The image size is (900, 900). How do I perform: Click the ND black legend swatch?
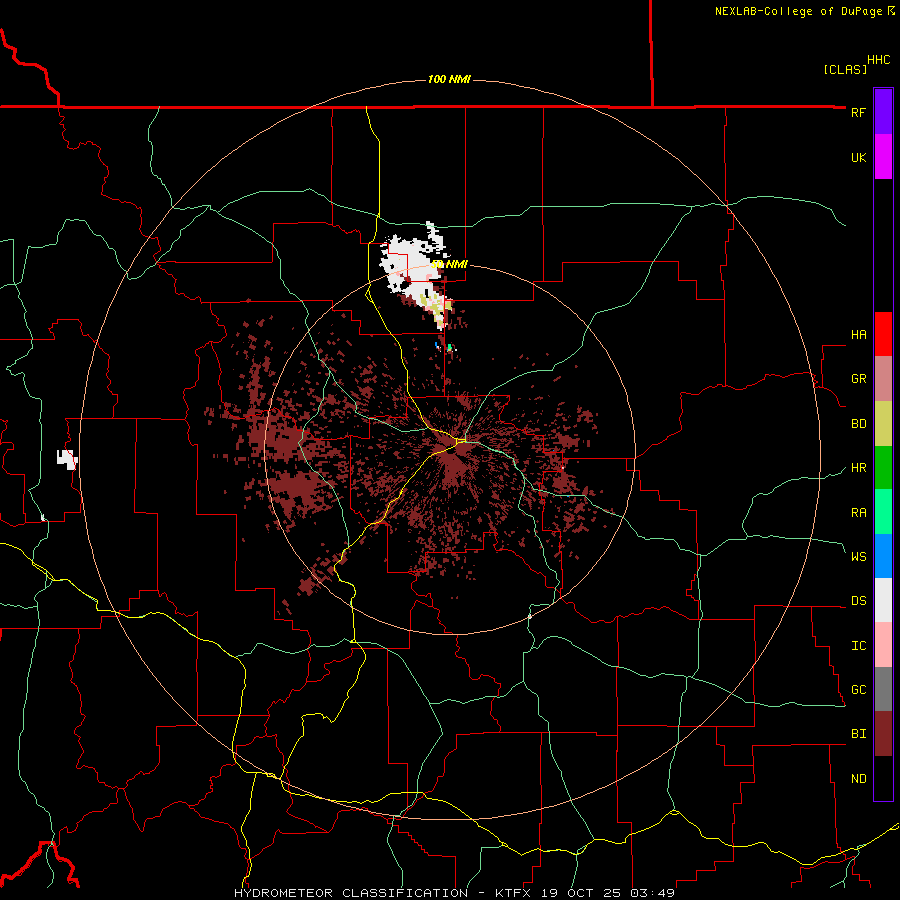(883, 778)
